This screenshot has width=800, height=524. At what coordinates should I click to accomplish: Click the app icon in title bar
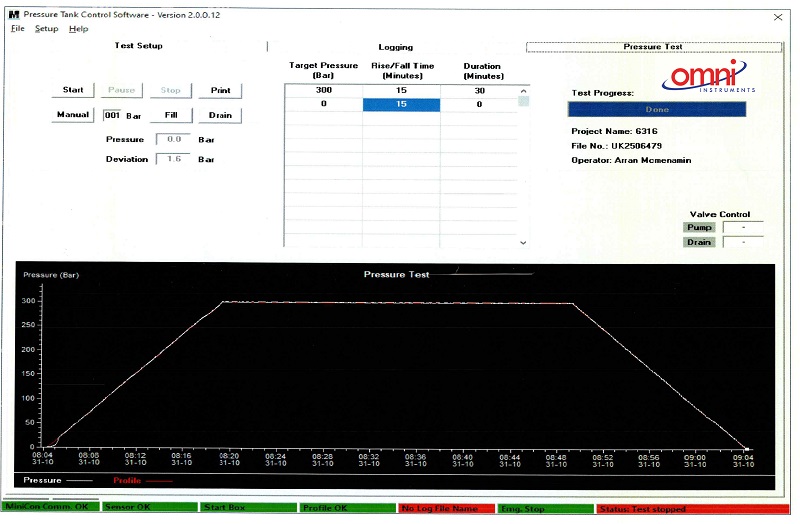tap(13, 15)
